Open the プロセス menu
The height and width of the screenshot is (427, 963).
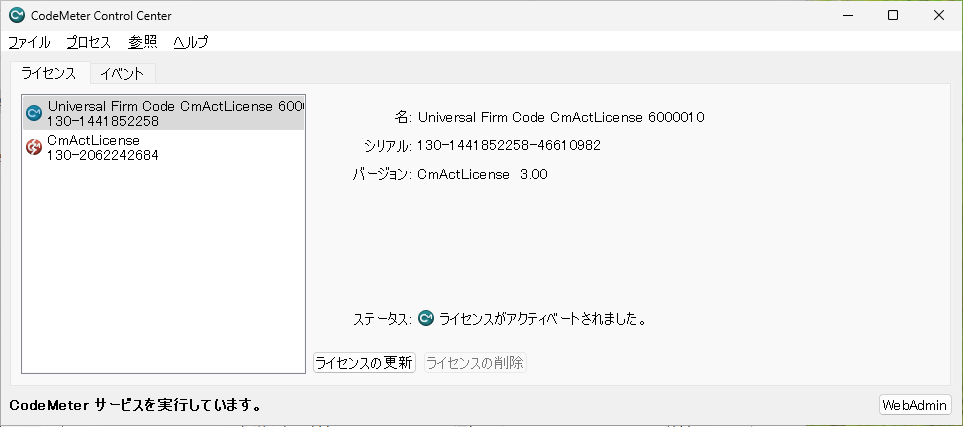point(89,42)
